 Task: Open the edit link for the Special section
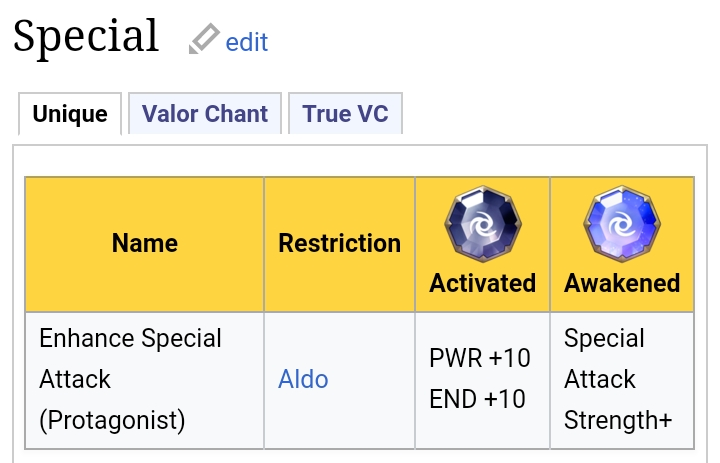click(x=247, y=42)
